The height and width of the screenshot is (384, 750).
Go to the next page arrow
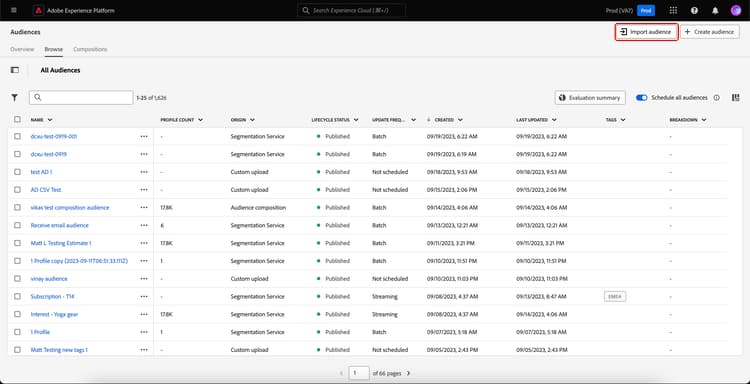408,373
